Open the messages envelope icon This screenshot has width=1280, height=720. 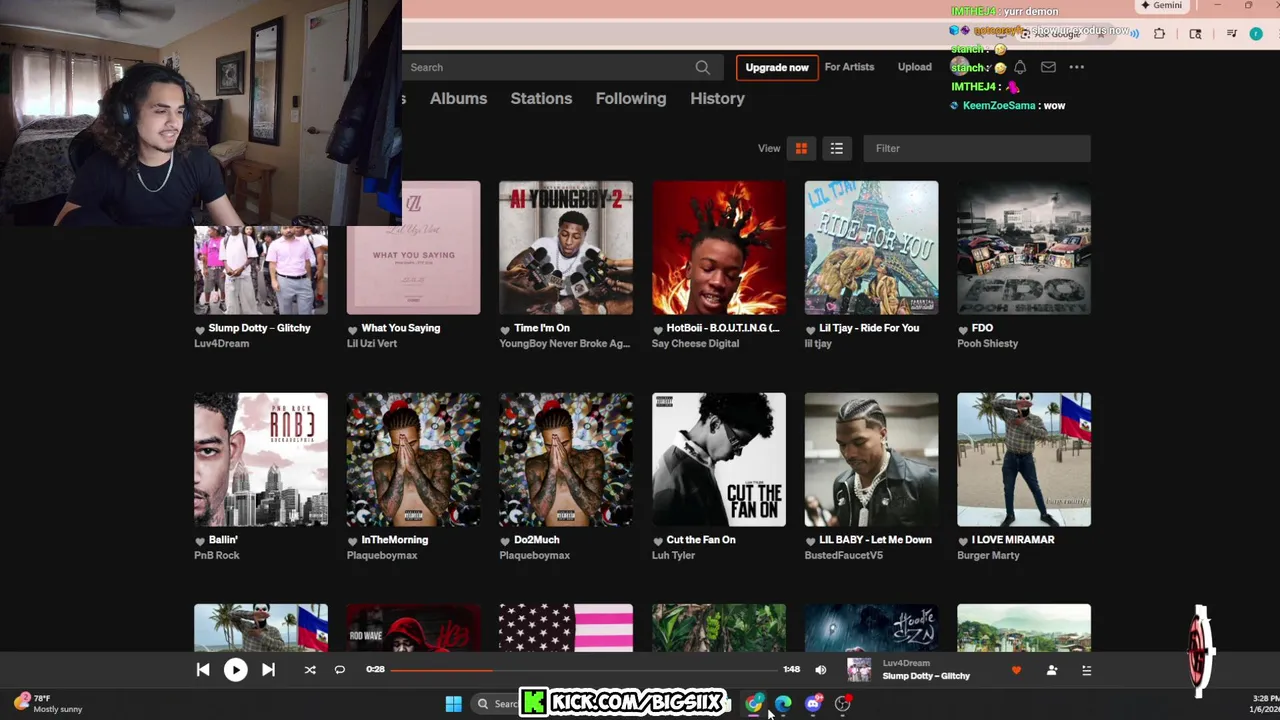tap(1048, 67)
